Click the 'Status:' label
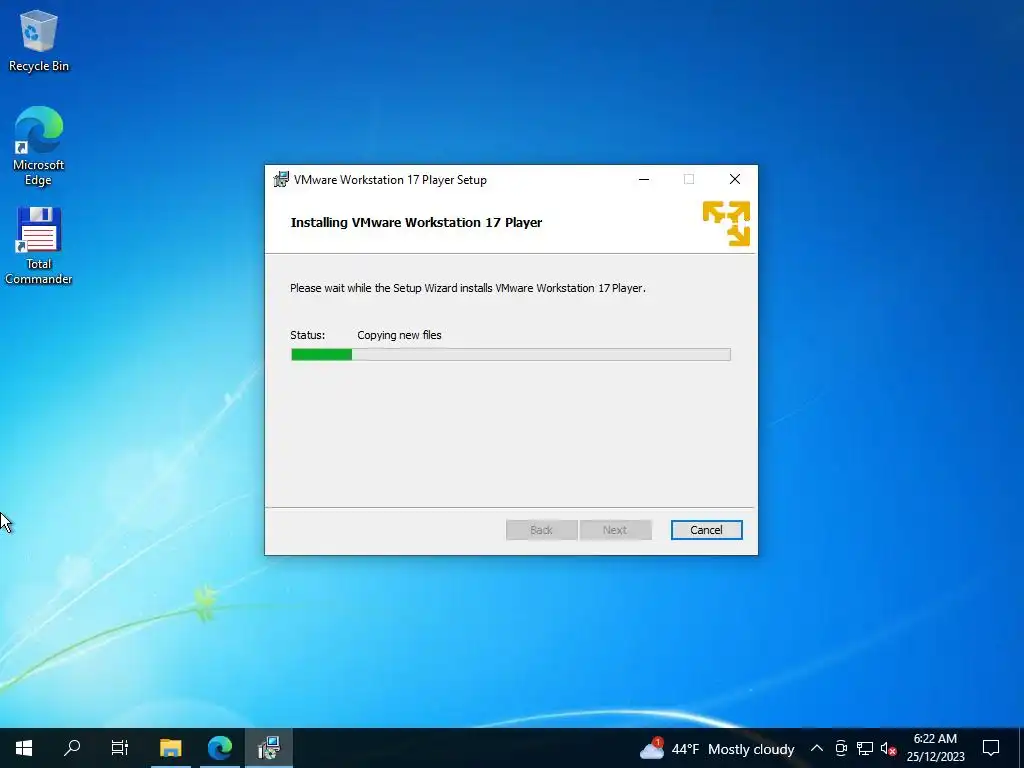This screenshot has width=1024, height=768. click(x=308, y=335)
